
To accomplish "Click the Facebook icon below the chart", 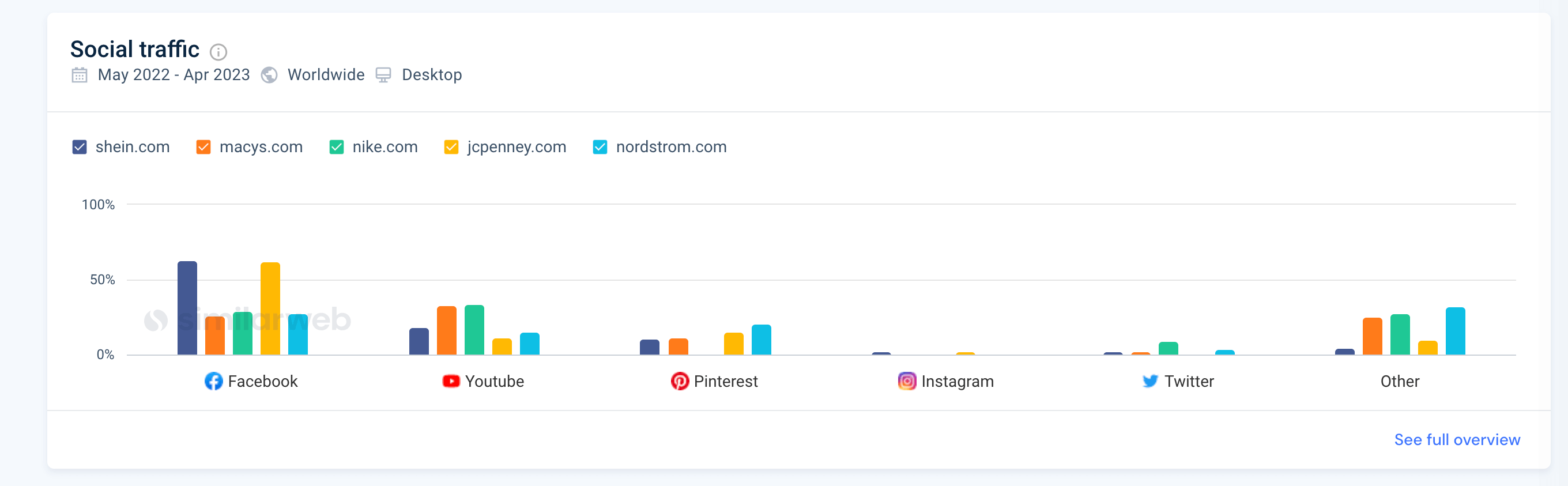I will pos(213,380).
